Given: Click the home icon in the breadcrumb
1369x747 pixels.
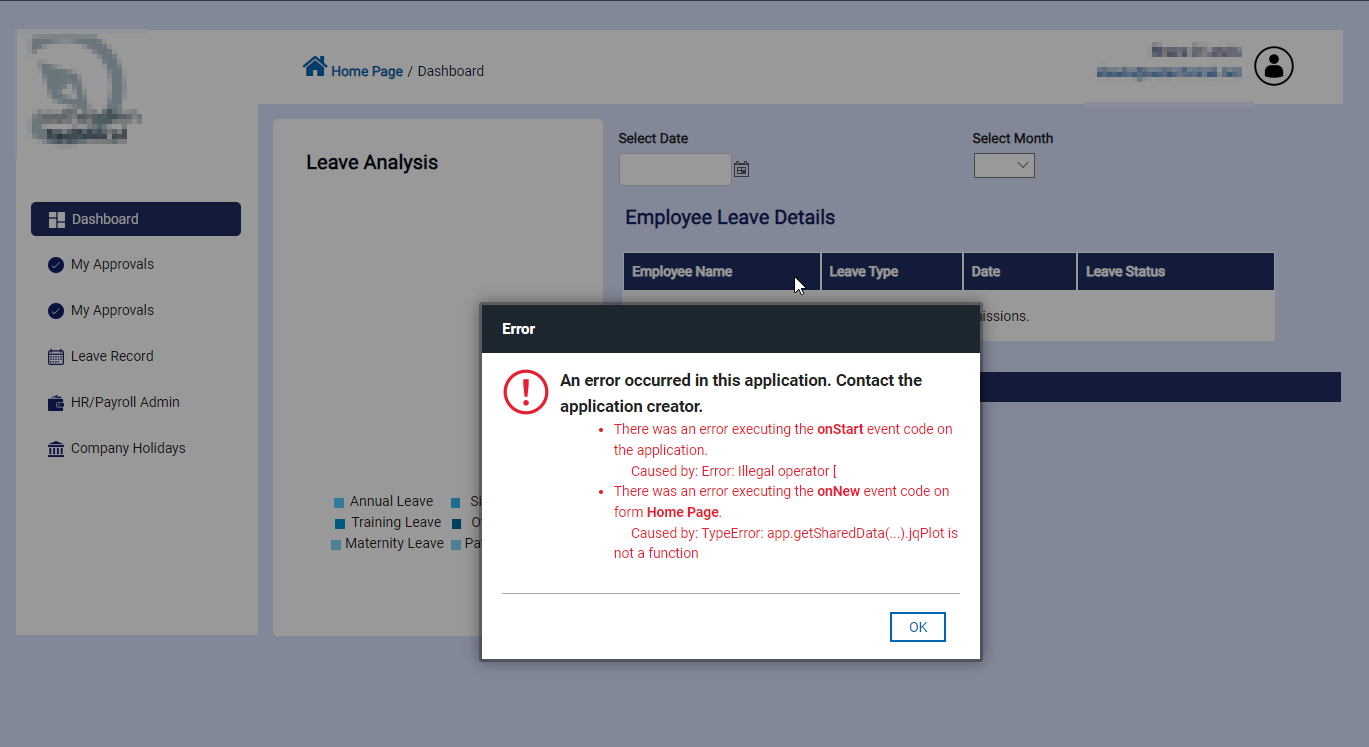Looking at the screenshot, I should tap(315, 67).
